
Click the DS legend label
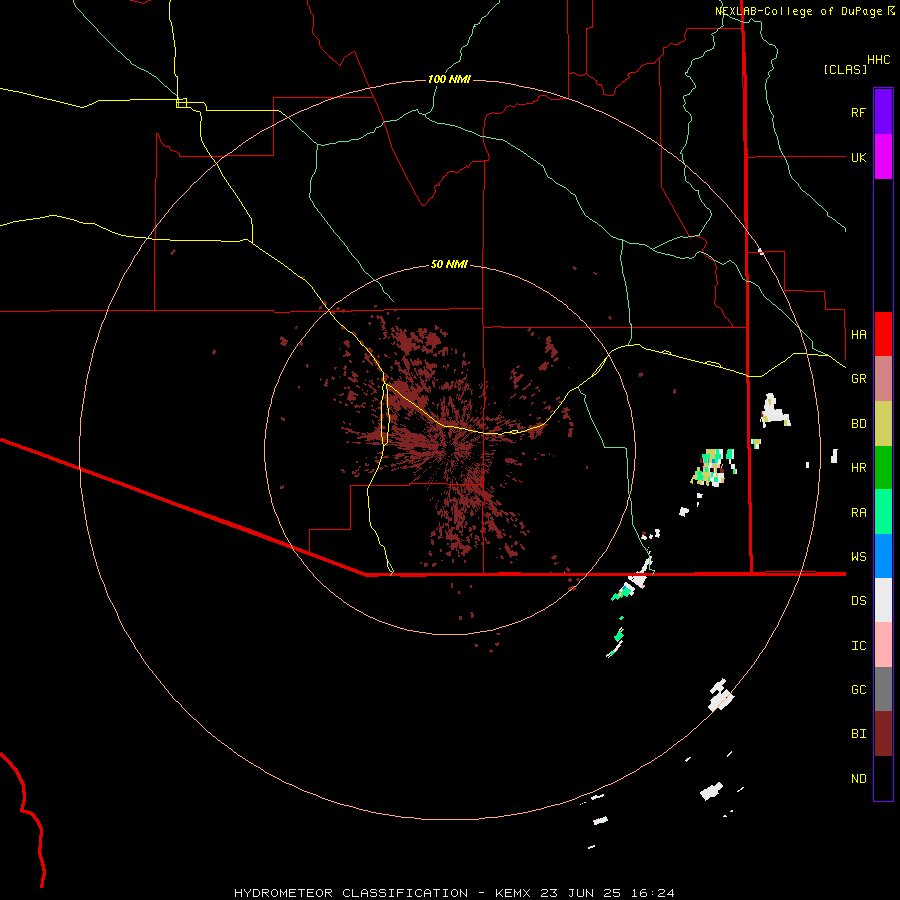(x=858, y=600)
